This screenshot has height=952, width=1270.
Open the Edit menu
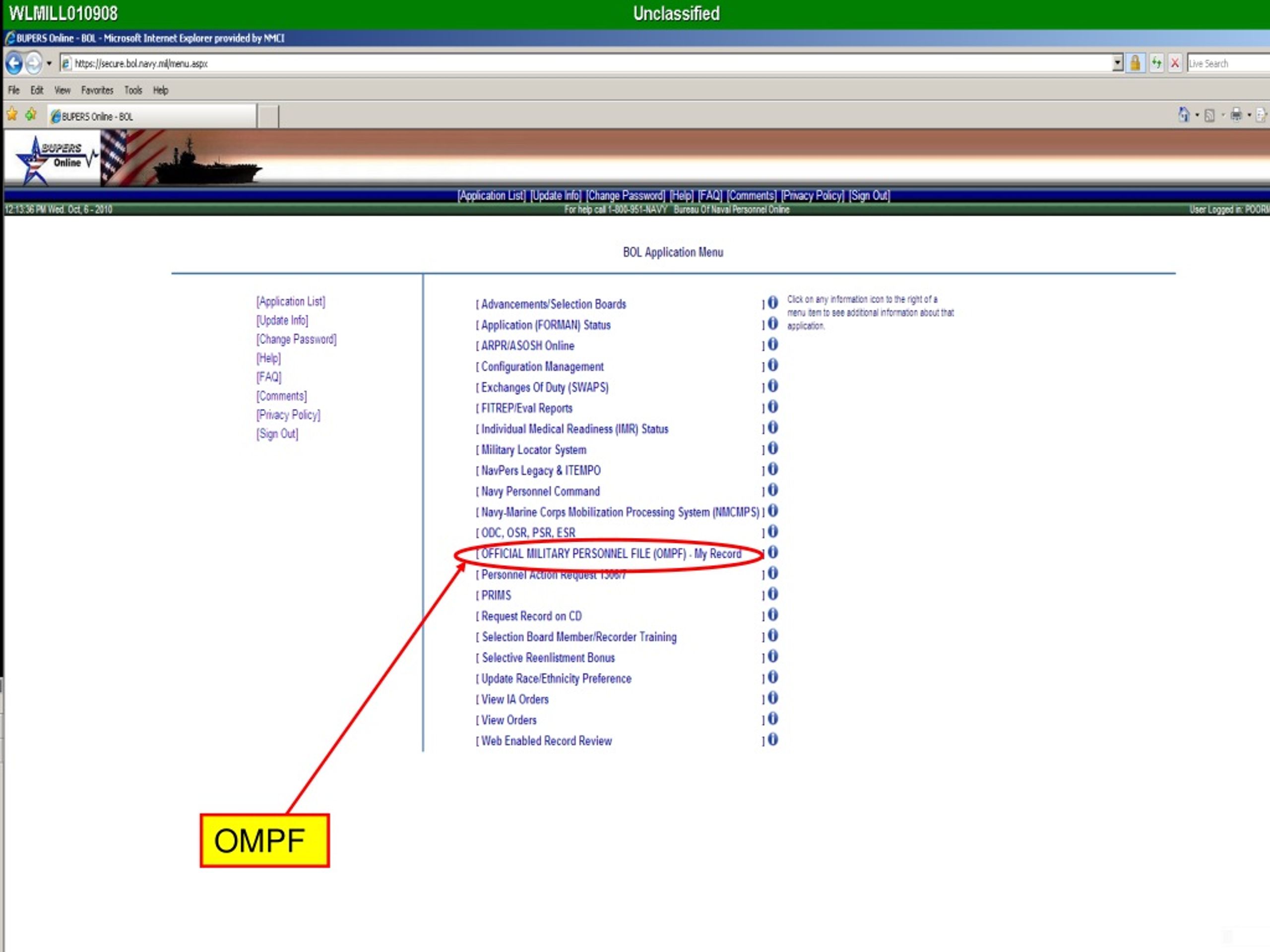click(x=37, y=90)
